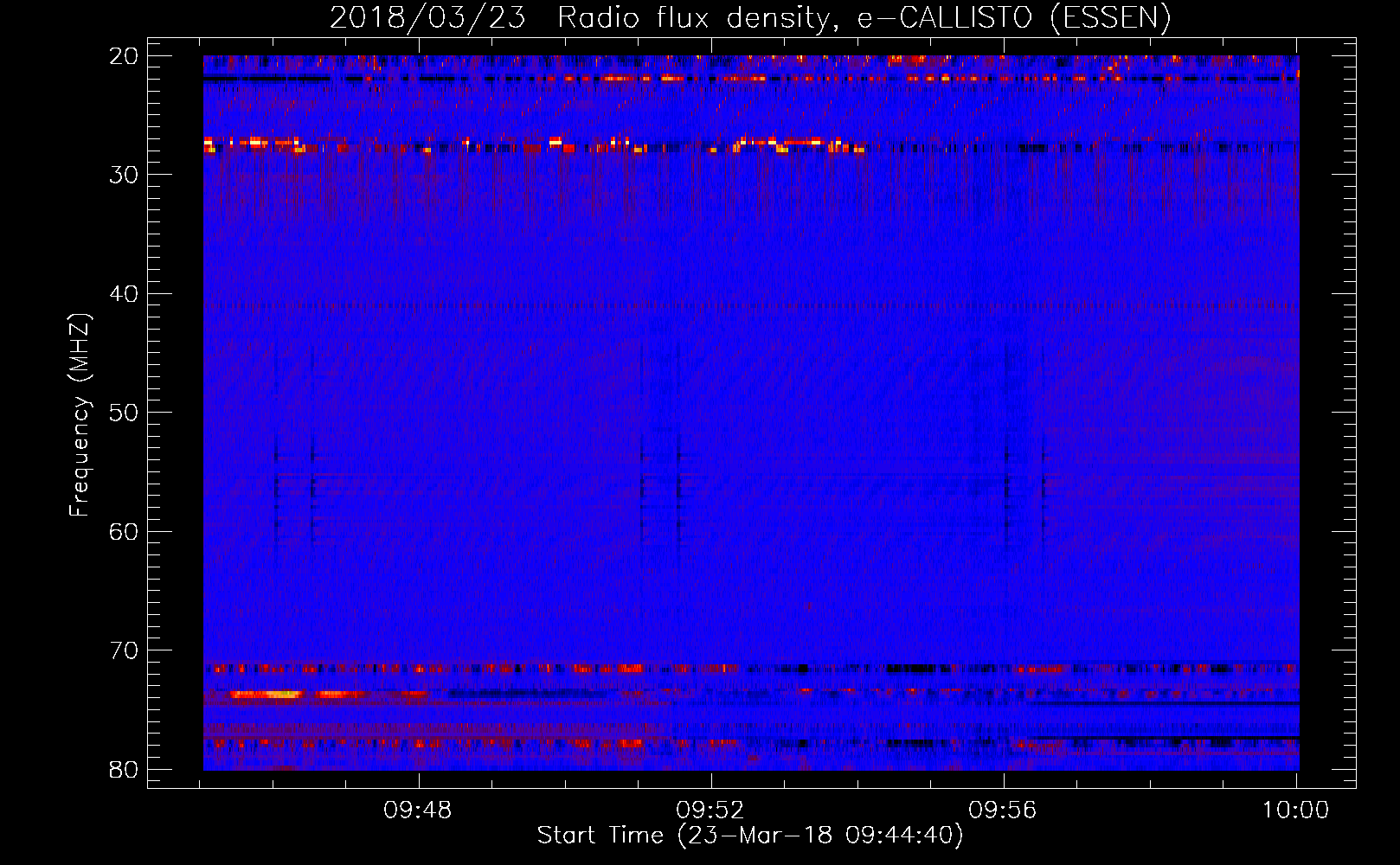Click the 09:52 time tick label

tap(710, 810)
